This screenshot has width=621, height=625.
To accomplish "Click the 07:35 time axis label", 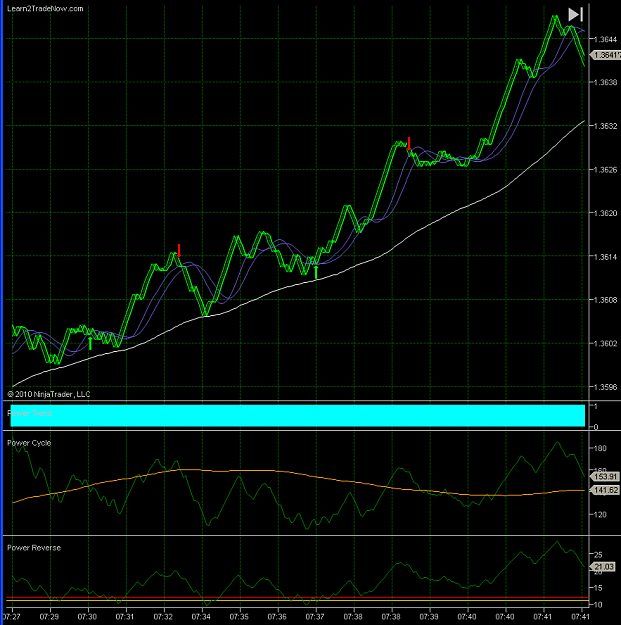I will [239, 617].
